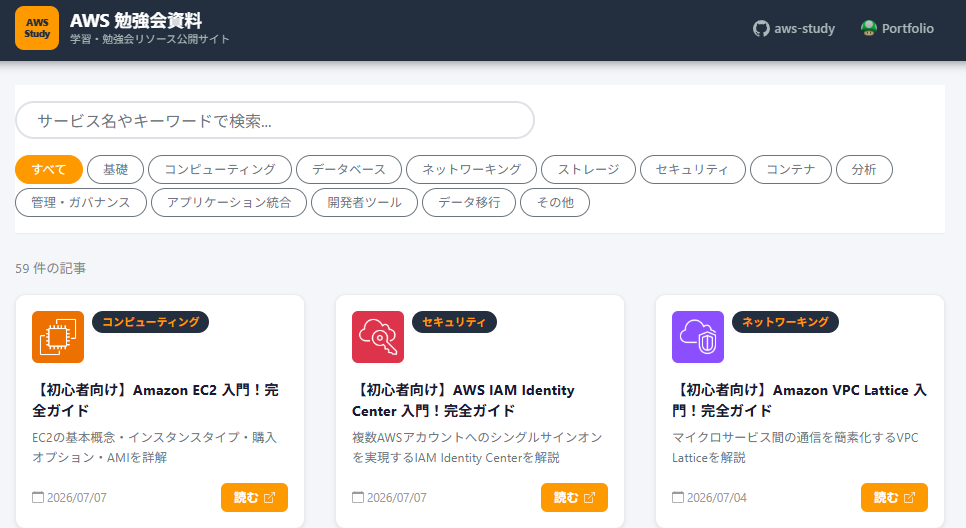966x528 pixels.
Task: Filter by コンテナ category
Action: [x=790, y=169]
